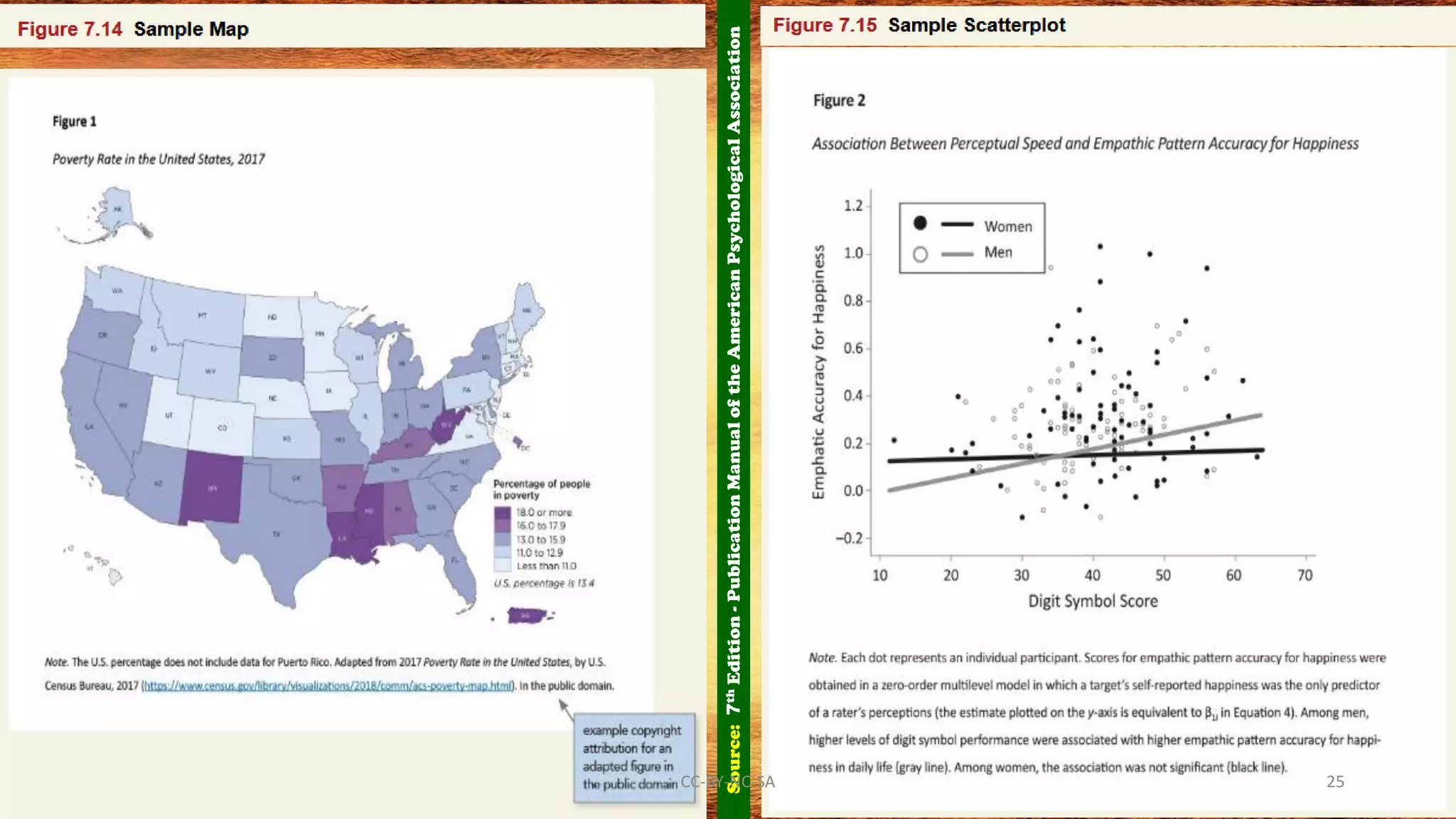1456x819 pixels.
Task: Click New Mexico on the poverty map
Action: pyautogui.click(x=211, y=488)
